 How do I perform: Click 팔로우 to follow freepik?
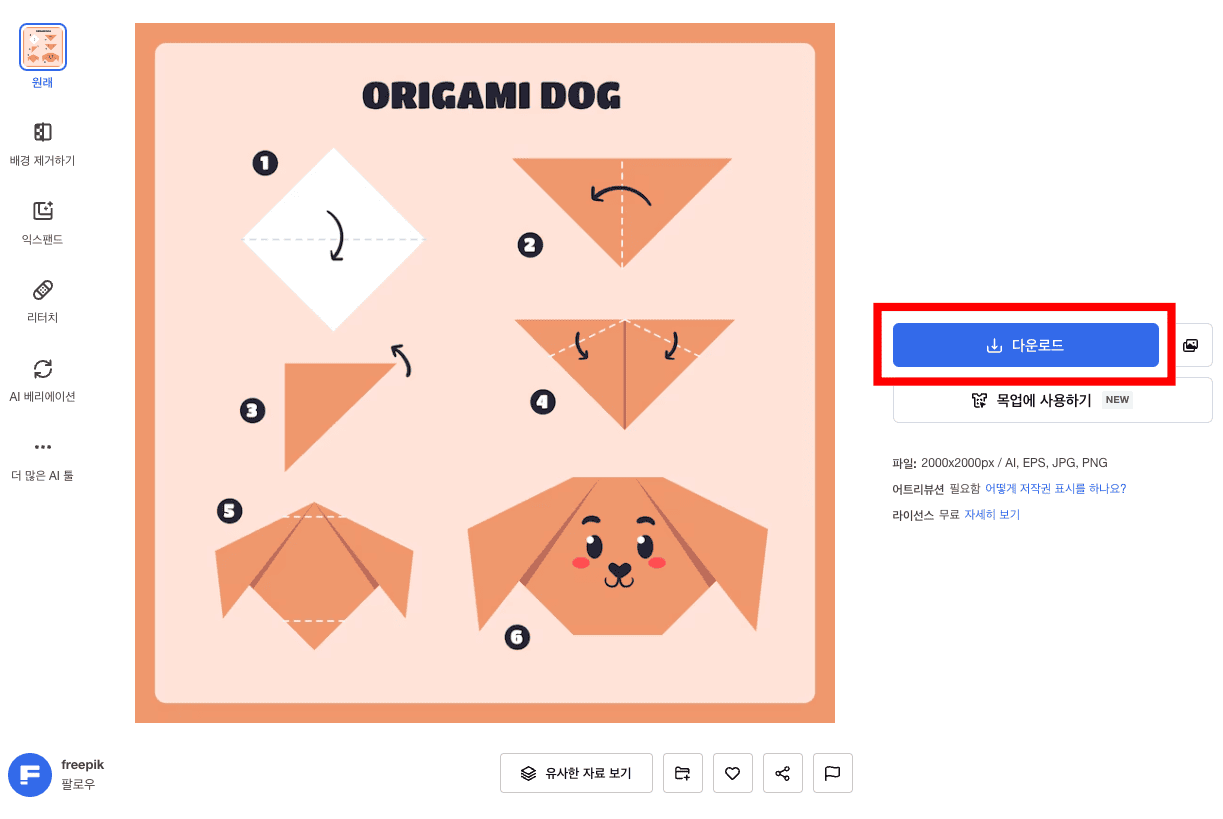[78, 785]
